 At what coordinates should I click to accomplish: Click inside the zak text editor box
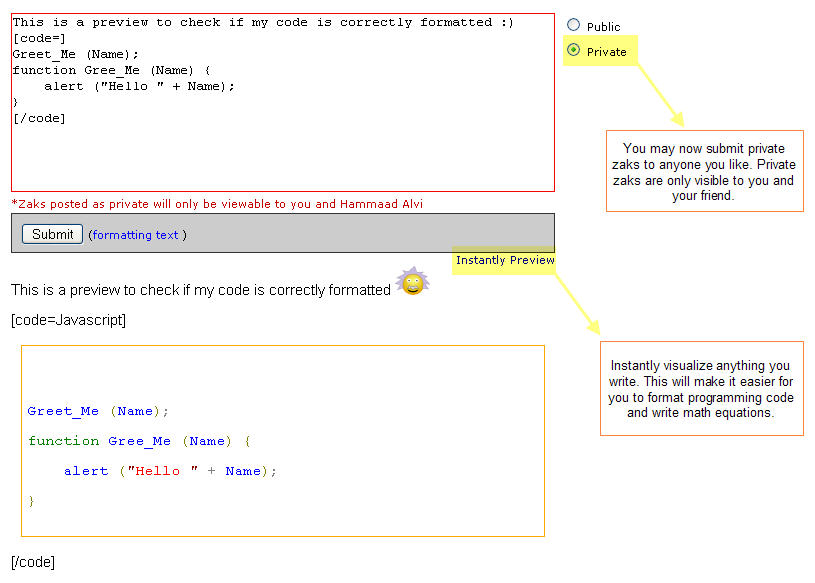click(283, 102)
